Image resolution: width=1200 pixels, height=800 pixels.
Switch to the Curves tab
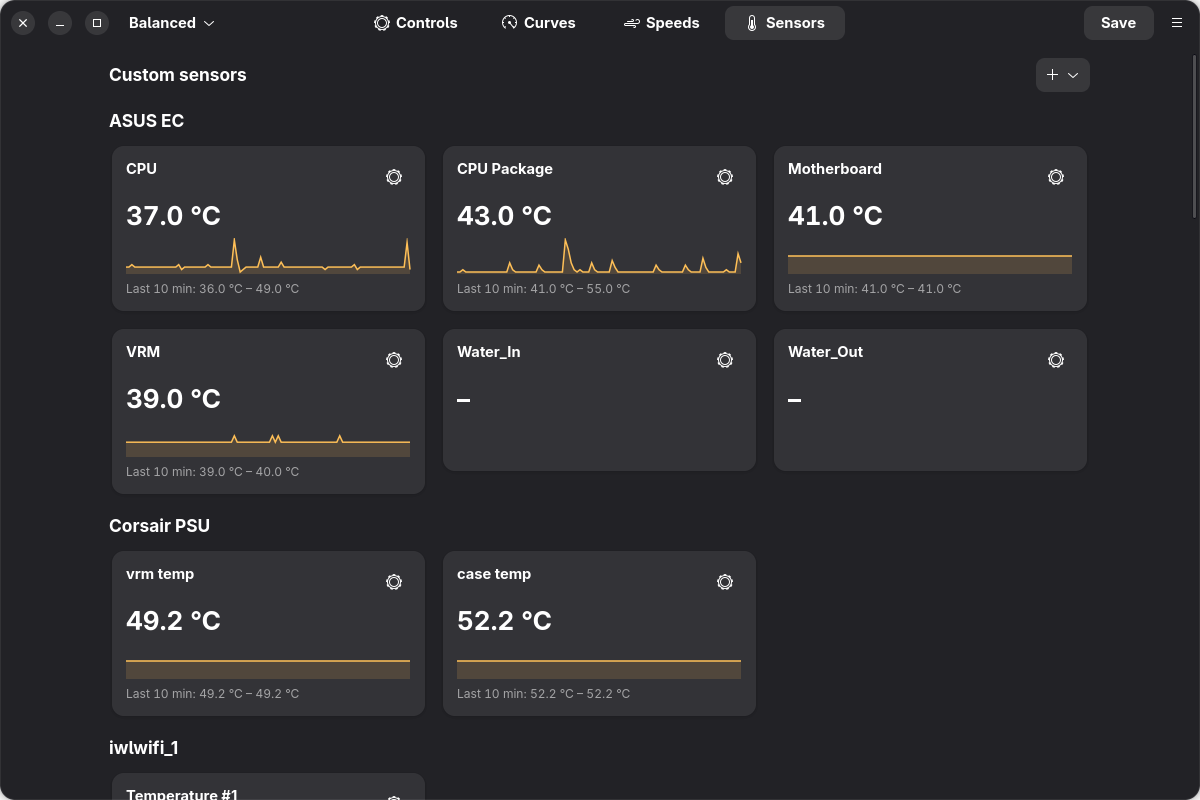pyautogui.click(x=538, y=23)
